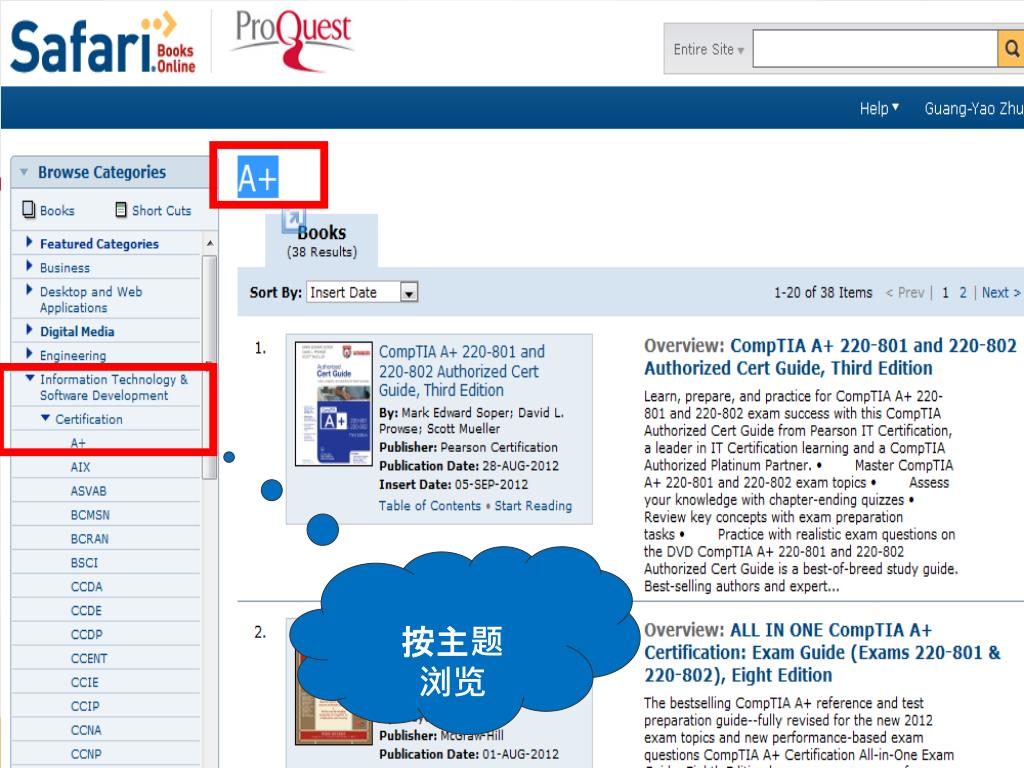
Task: Open Table of Contents for first book
Action: (x=430, y=505)
